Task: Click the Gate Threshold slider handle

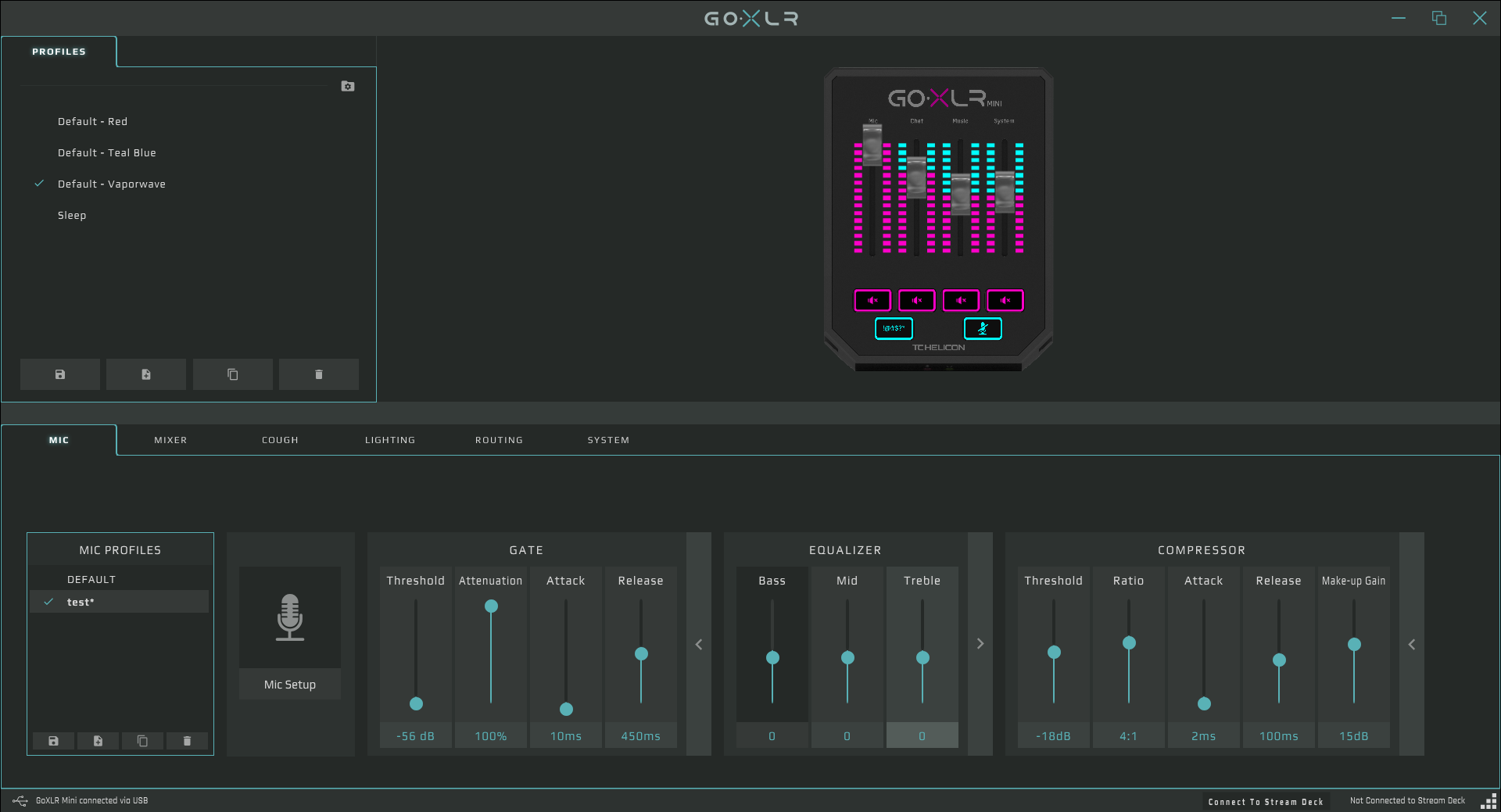Action: coord(417,704)
